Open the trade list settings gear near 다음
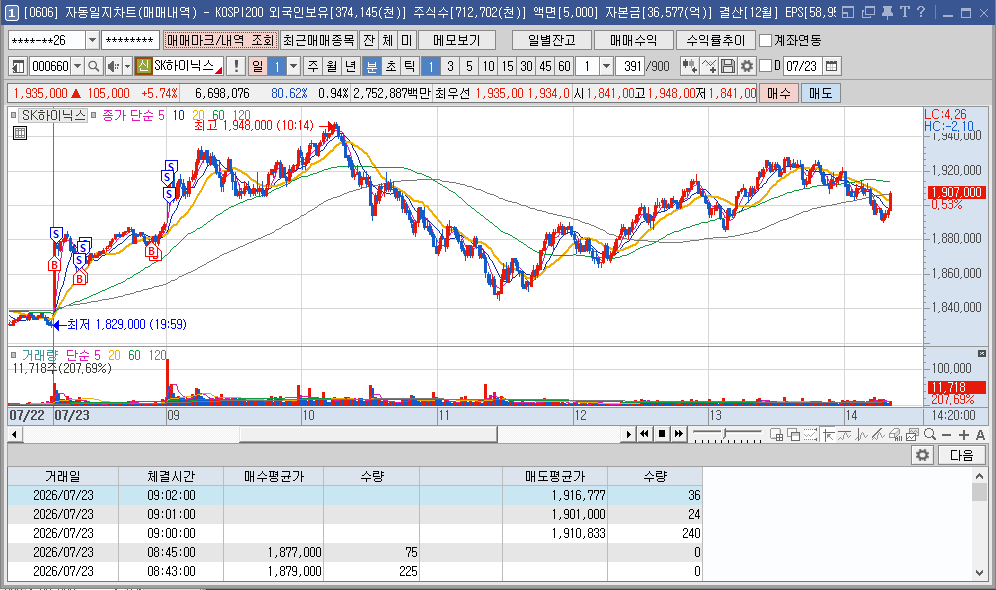This screenshot has width=996, height=590. pos(922,455)
